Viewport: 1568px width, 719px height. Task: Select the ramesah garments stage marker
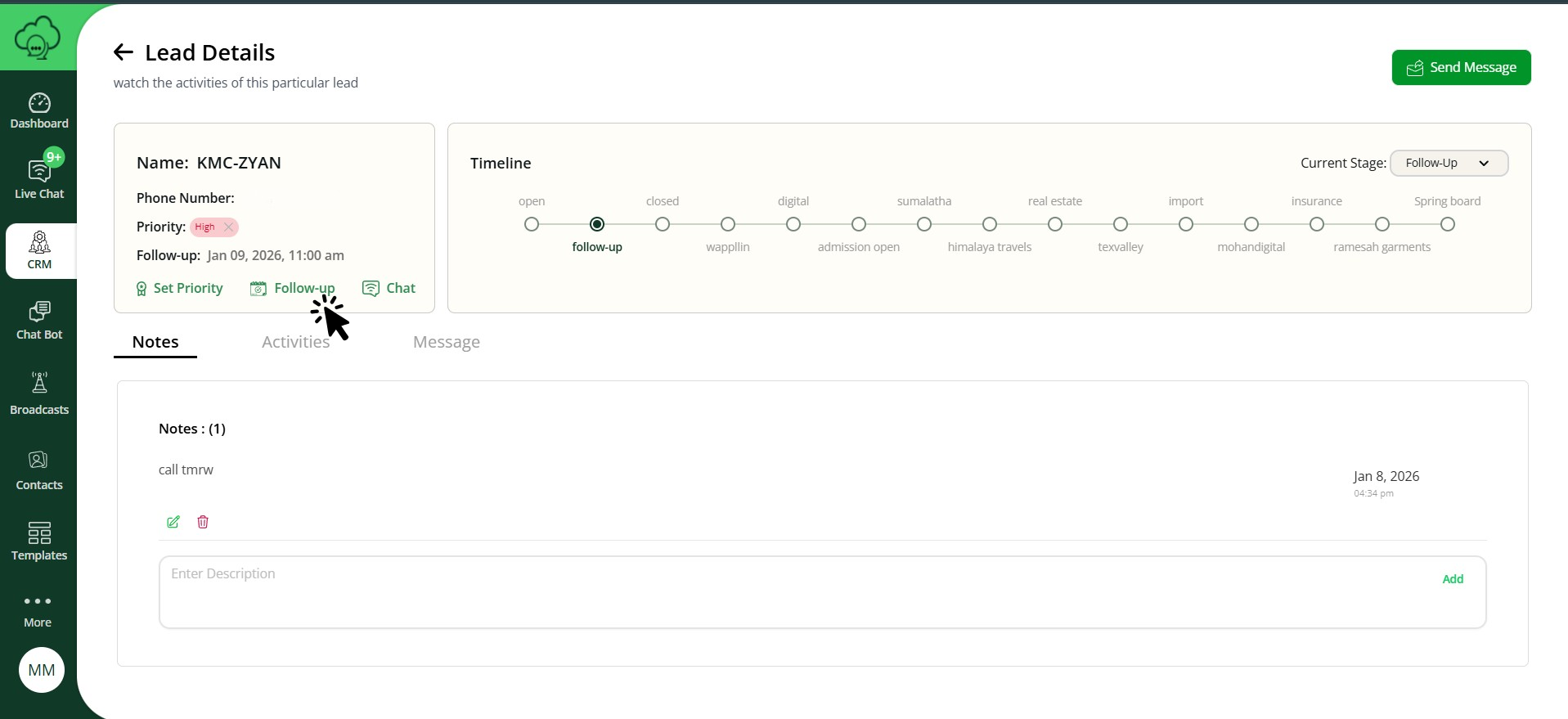point(1382,224)
